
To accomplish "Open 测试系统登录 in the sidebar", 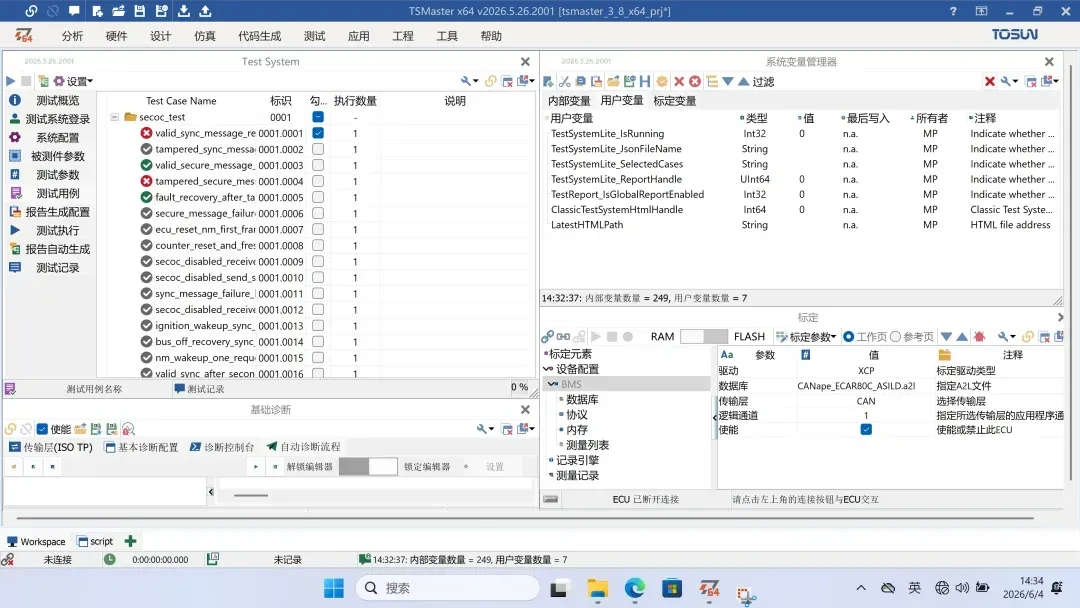I will click(x=58, y=119).
